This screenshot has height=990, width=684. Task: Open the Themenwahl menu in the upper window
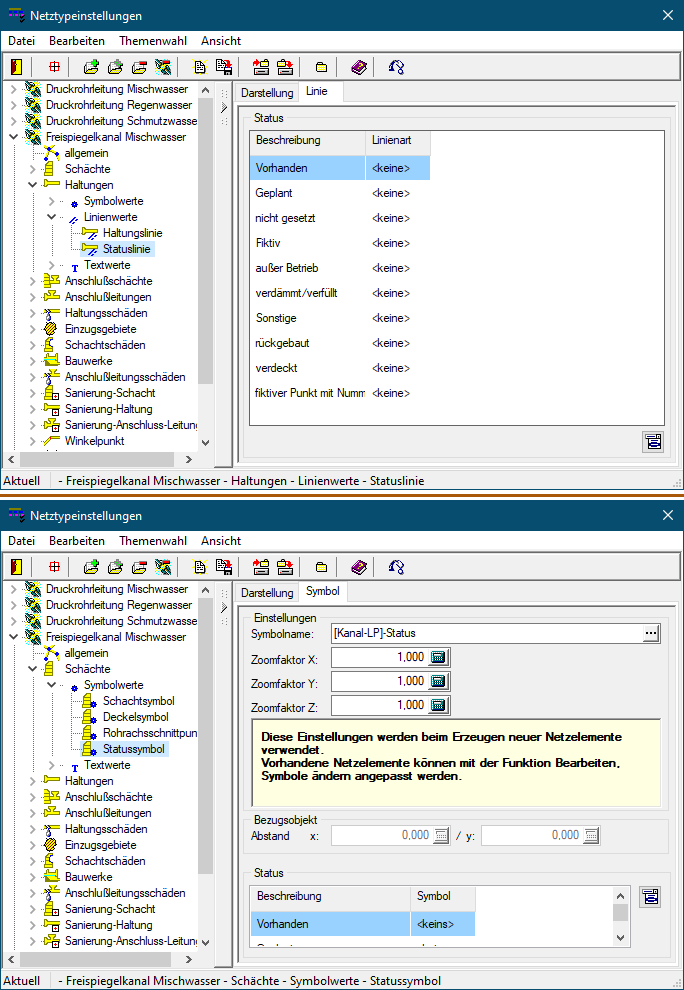pos(152,41)
